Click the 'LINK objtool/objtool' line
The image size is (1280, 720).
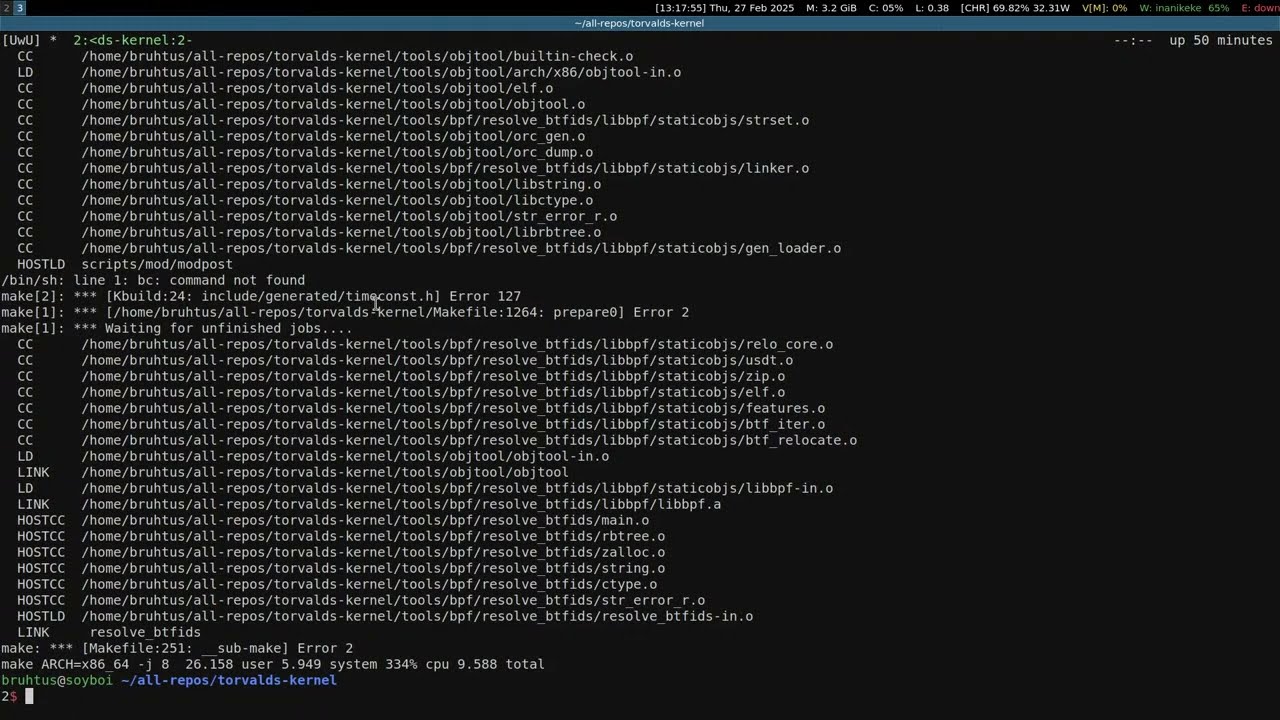click(293, 472)
